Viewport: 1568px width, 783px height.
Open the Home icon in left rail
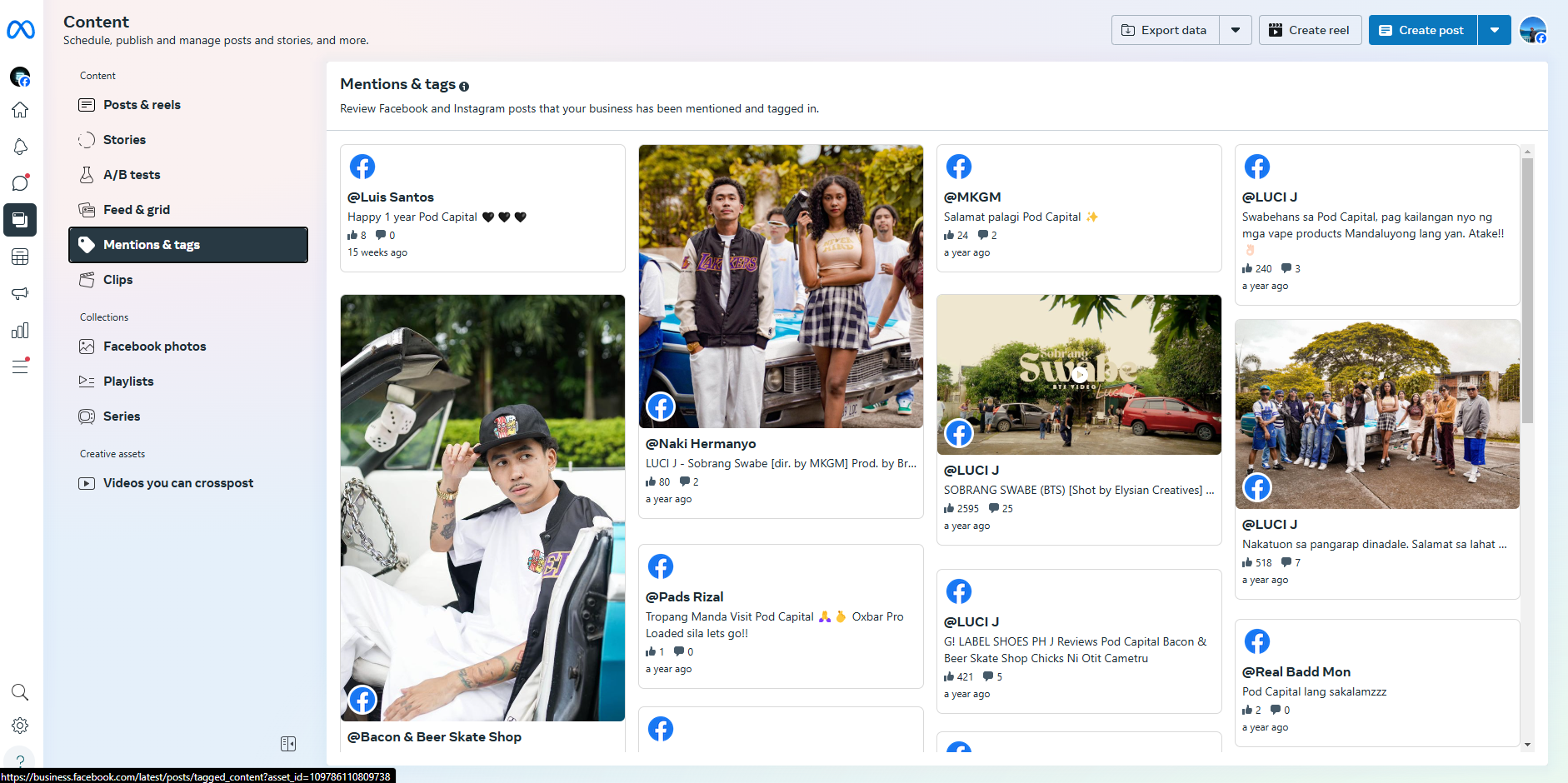pyautogui.click(x=20, y=110)
